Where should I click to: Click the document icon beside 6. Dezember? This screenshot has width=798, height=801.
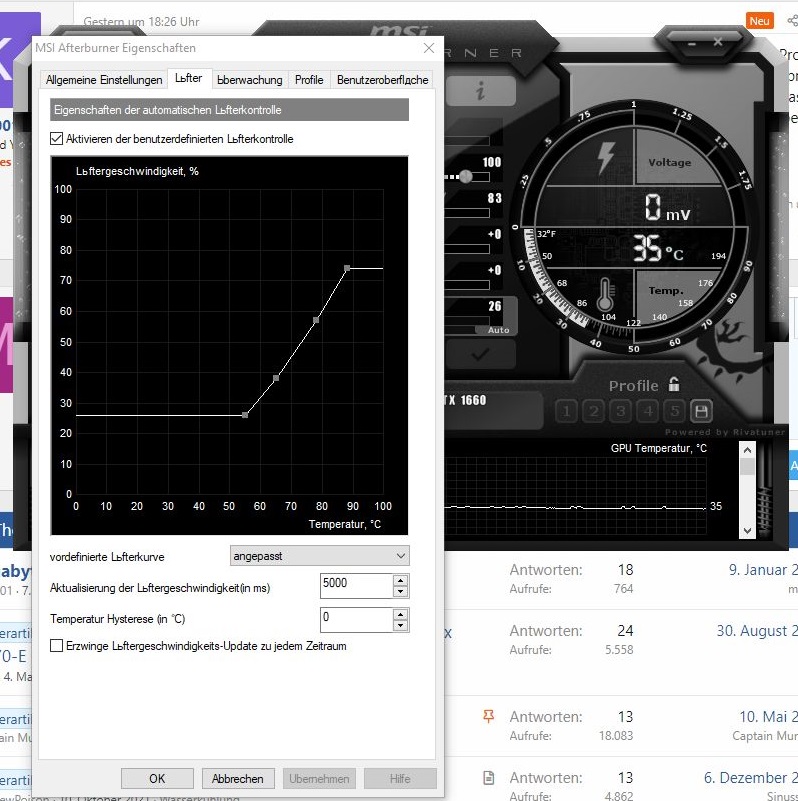pyautogui.click(x=488, y=778)
